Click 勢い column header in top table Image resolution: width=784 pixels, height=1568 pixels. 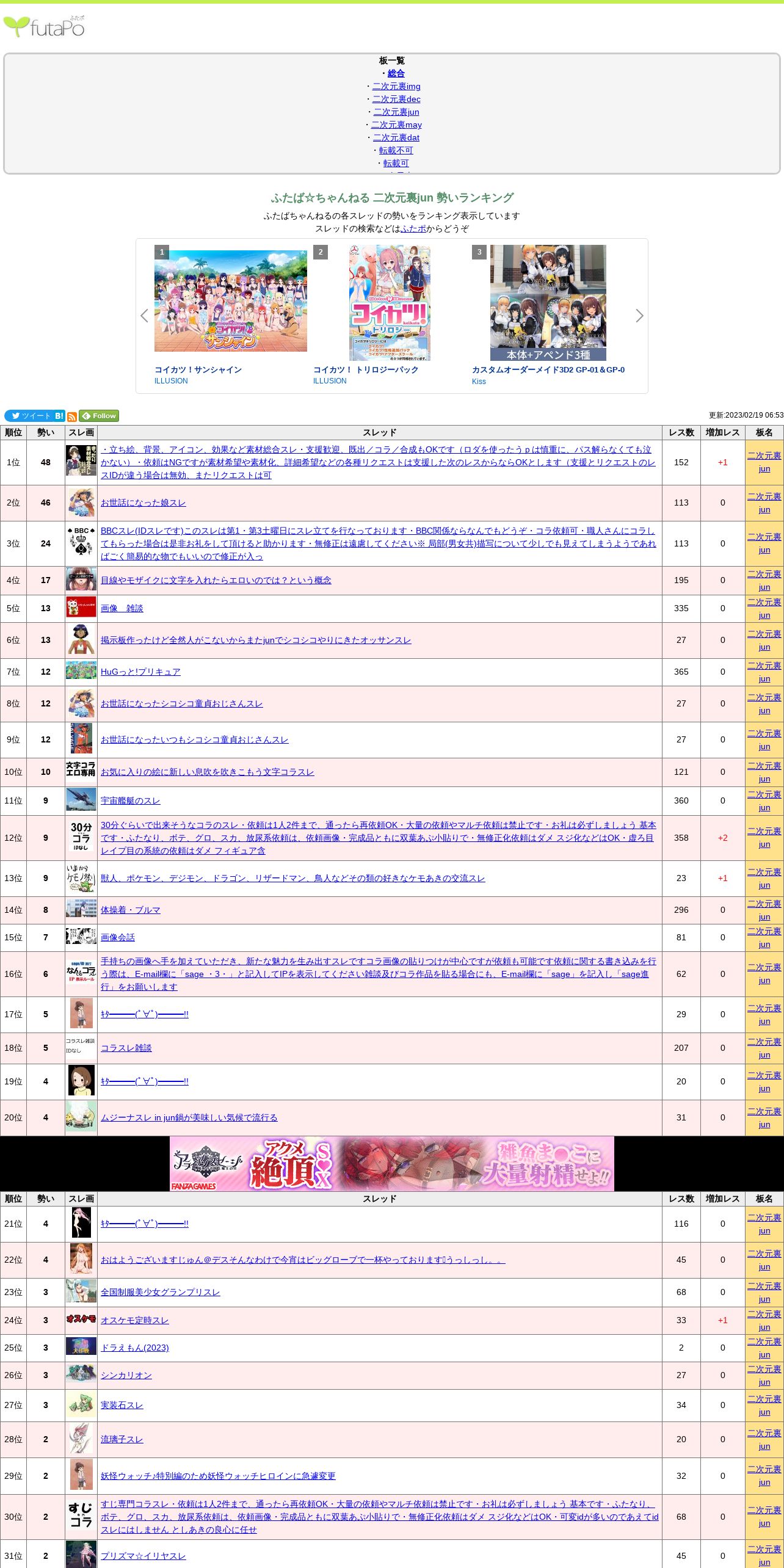tap(46, 432)
